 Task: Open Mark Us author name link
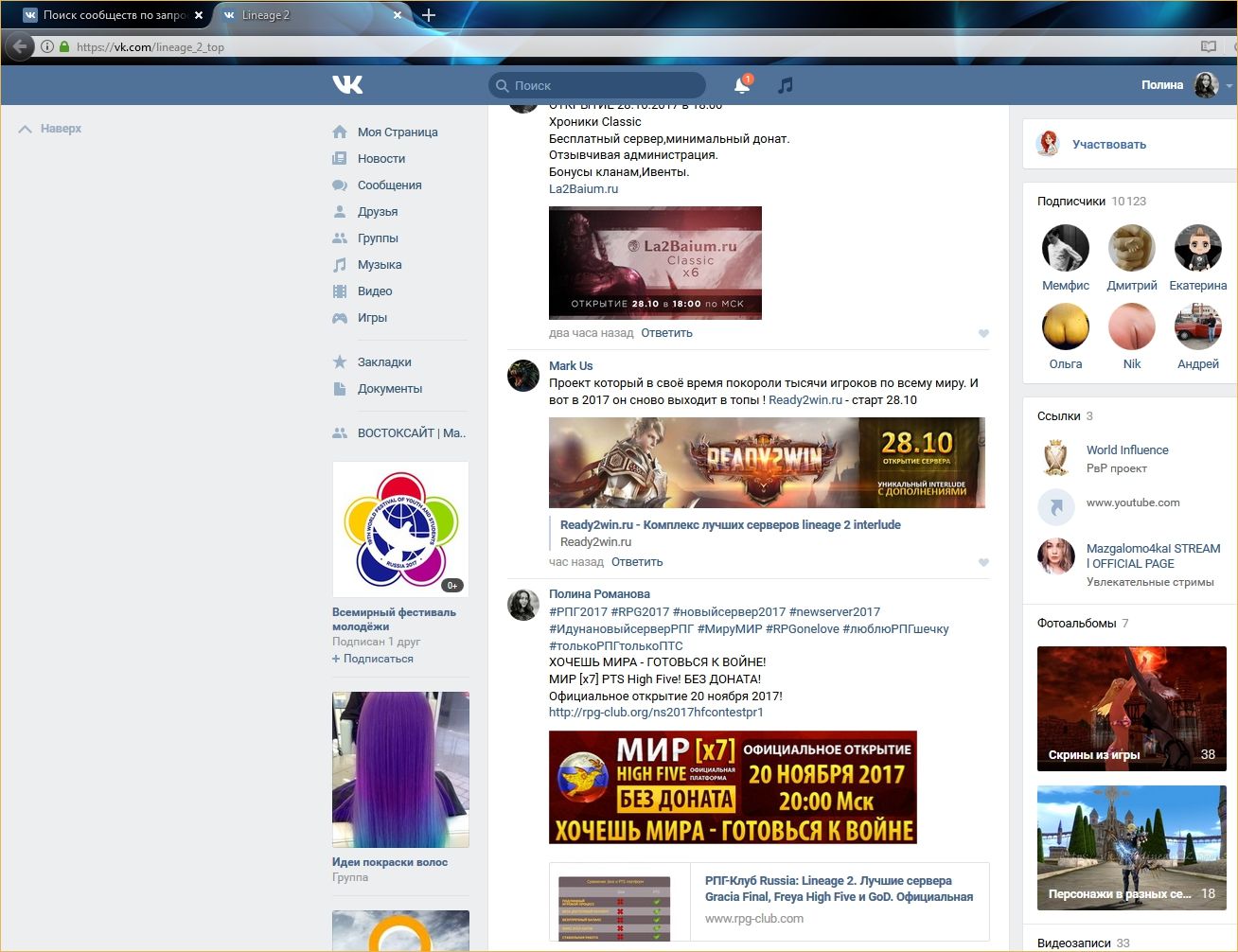pos(571,366)
